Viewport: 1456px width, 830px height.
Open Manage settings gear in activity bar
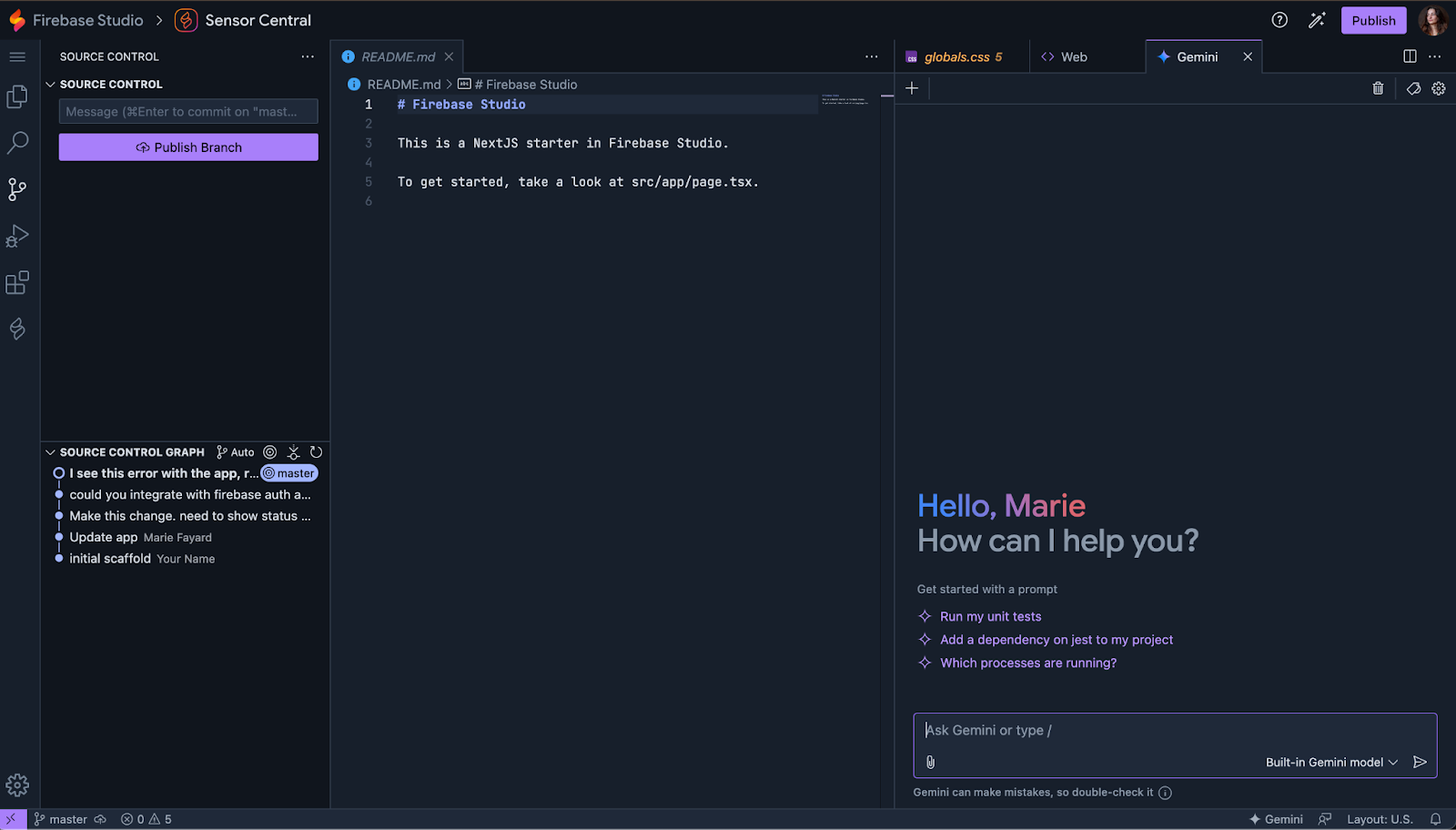[x=17, y=784]
